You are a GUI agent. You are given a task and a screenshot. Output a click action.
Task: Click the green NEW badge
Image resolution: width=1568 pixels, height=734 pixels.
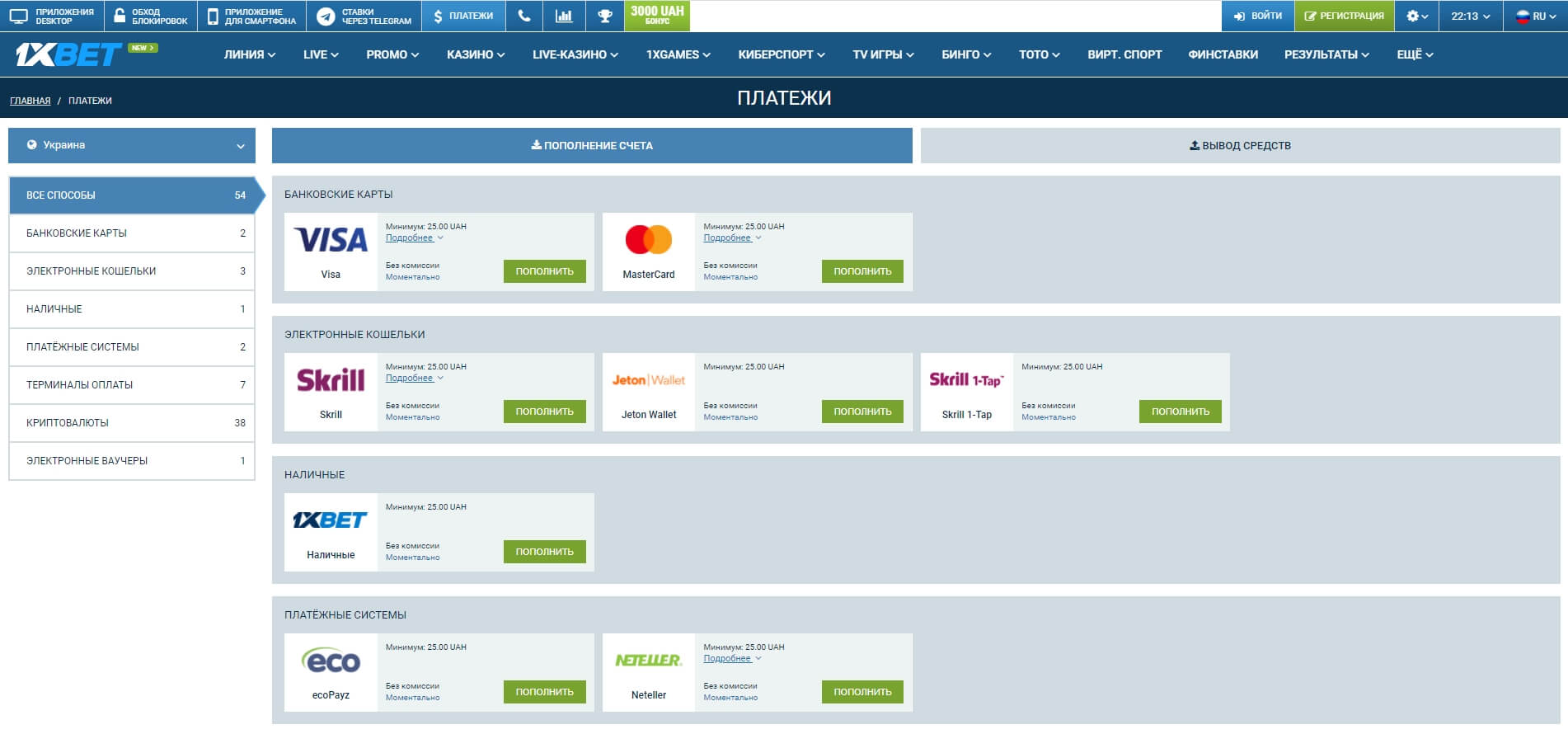point(142,48)
